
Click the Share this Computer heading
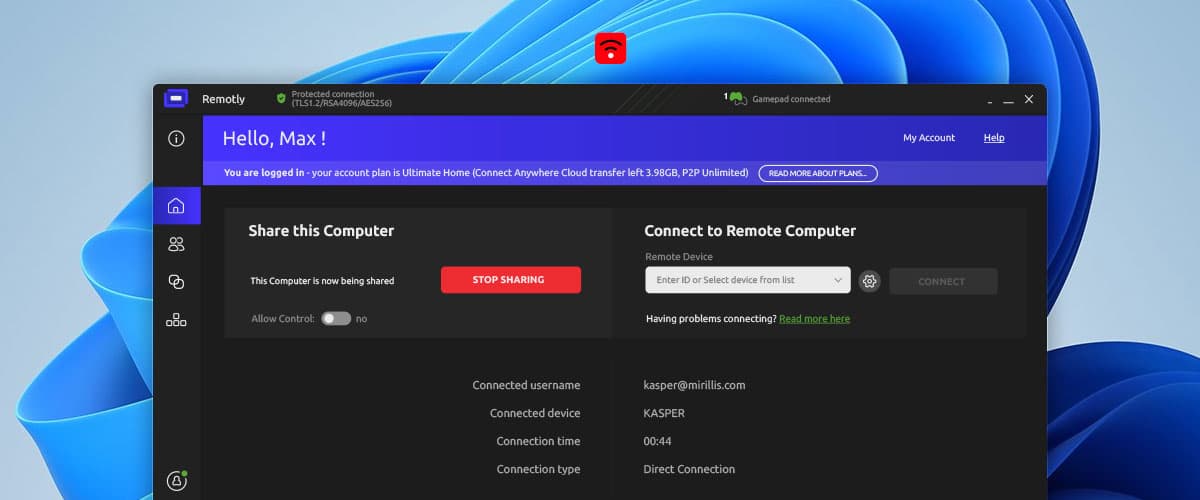(321, 231)
